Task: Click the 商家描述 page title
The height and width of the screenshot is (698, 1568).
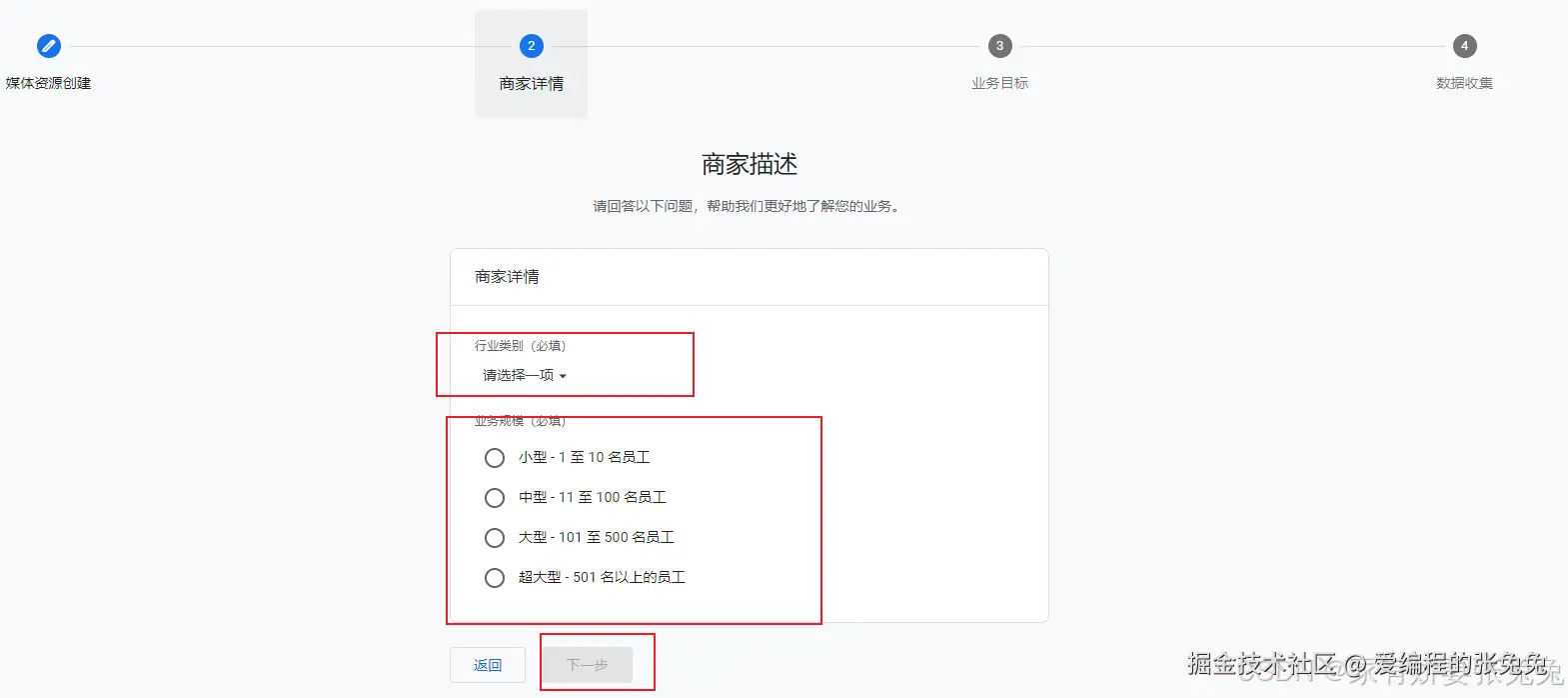Action: (749, 163)
